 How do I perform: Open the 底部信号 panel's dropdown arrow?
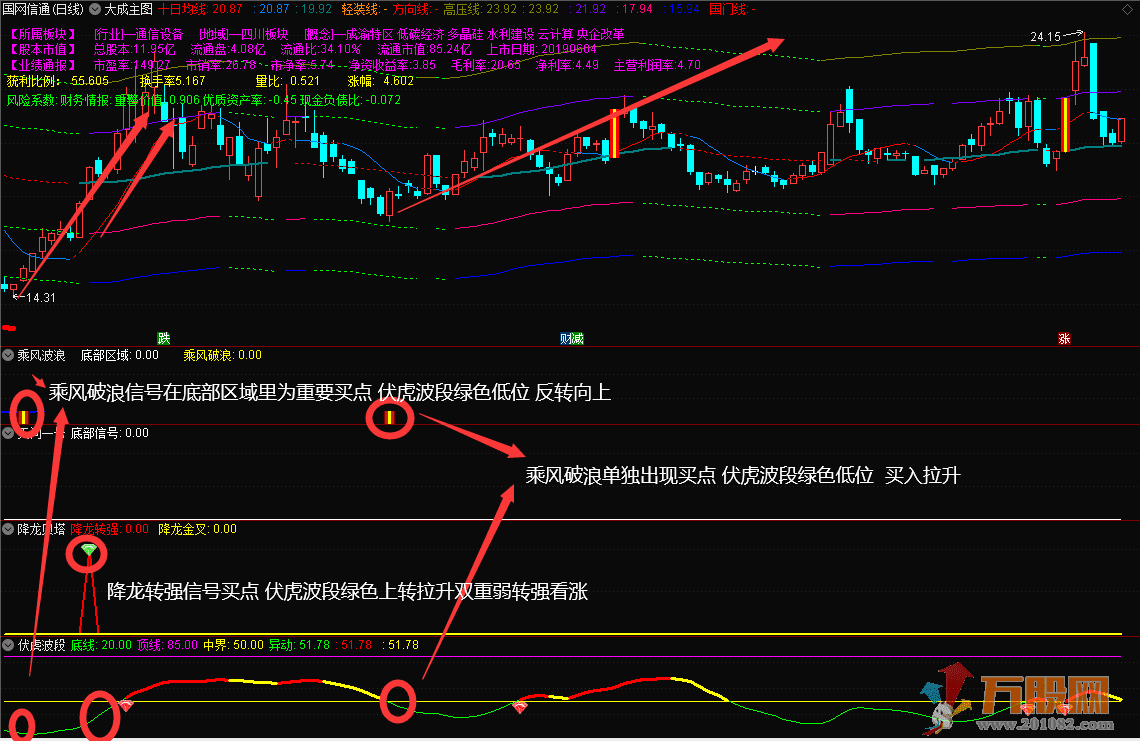(8, 433)
